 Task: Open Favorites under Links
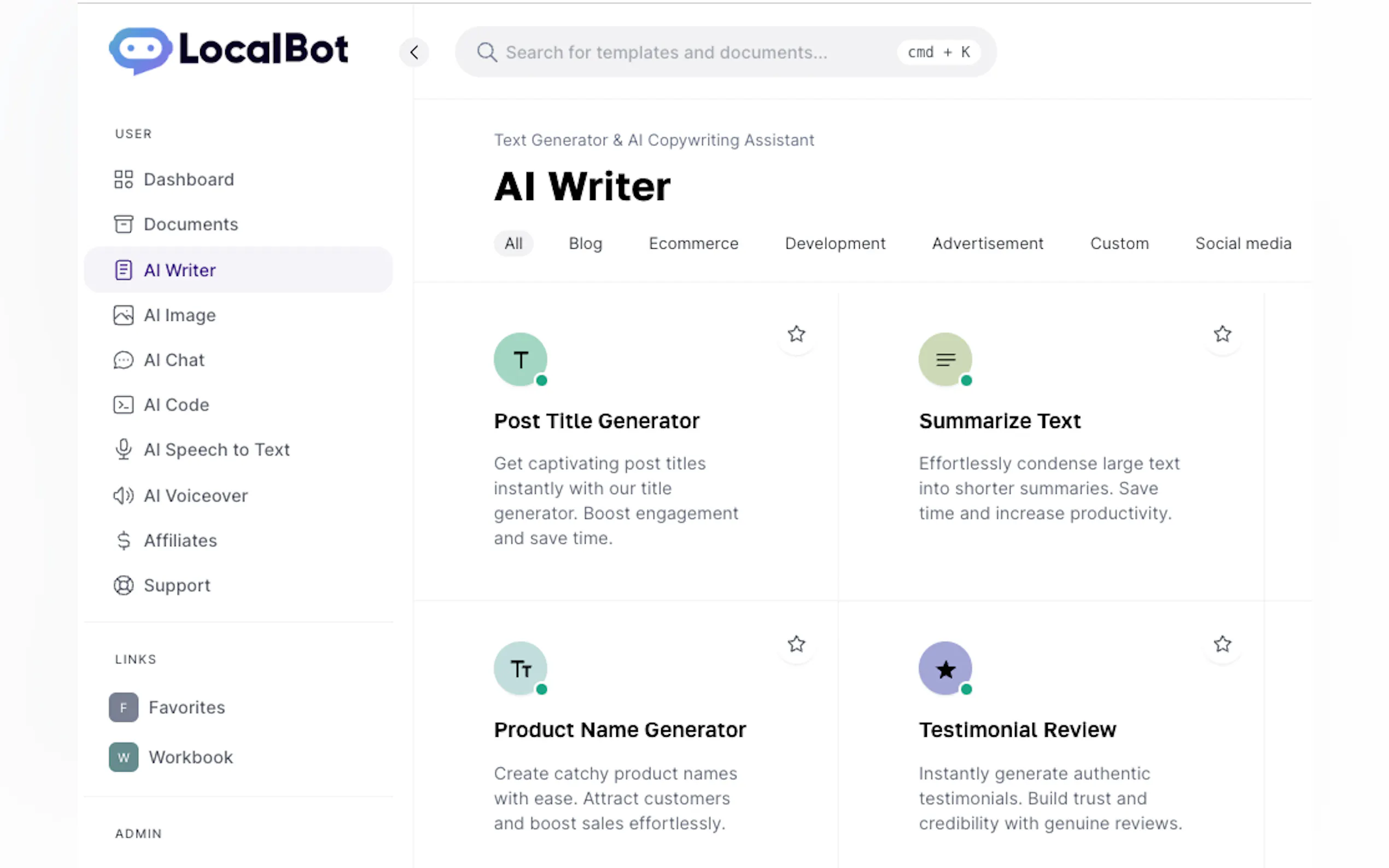pyautogui.click(x=186, y=707)
